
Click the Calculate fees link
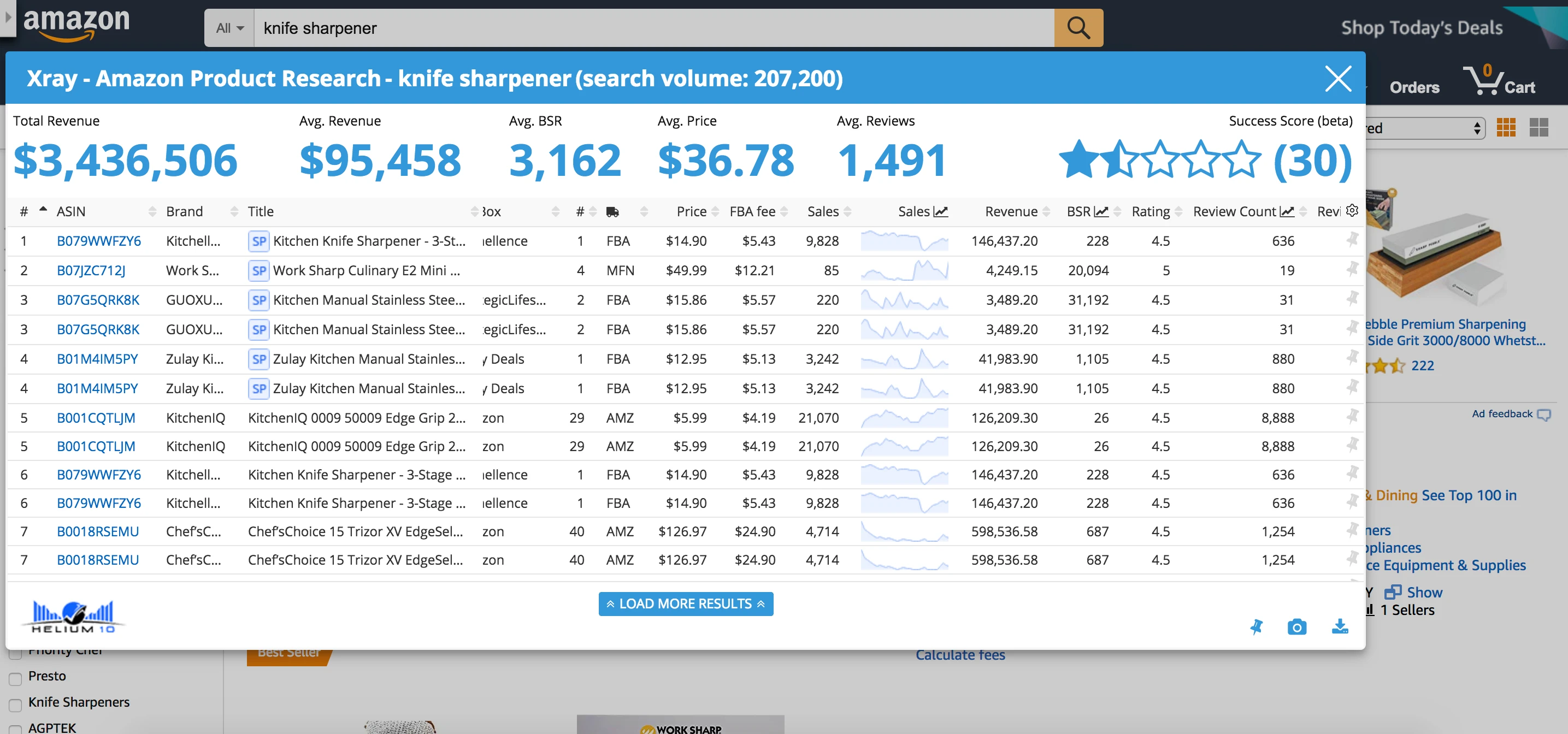tap(960, 655)
